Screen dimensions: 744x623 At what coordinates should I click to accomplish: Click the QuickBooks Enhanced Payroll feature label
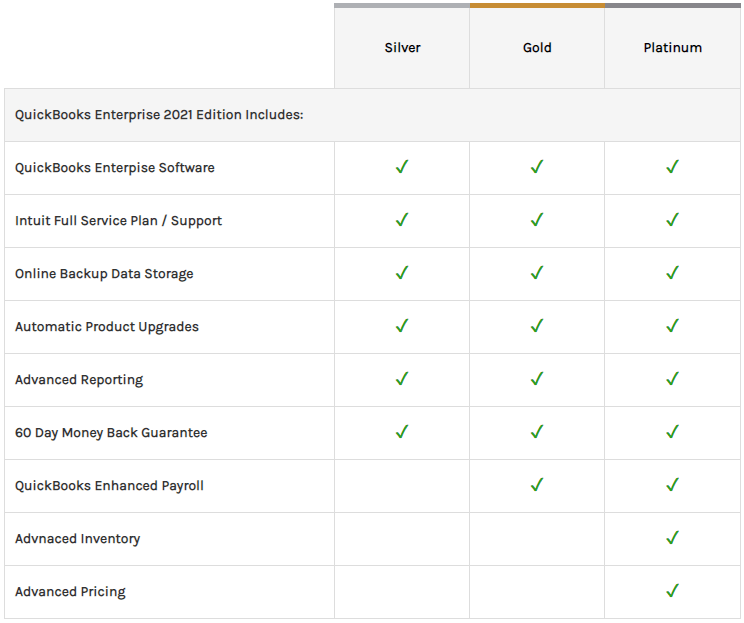click(x=109, y=486)
